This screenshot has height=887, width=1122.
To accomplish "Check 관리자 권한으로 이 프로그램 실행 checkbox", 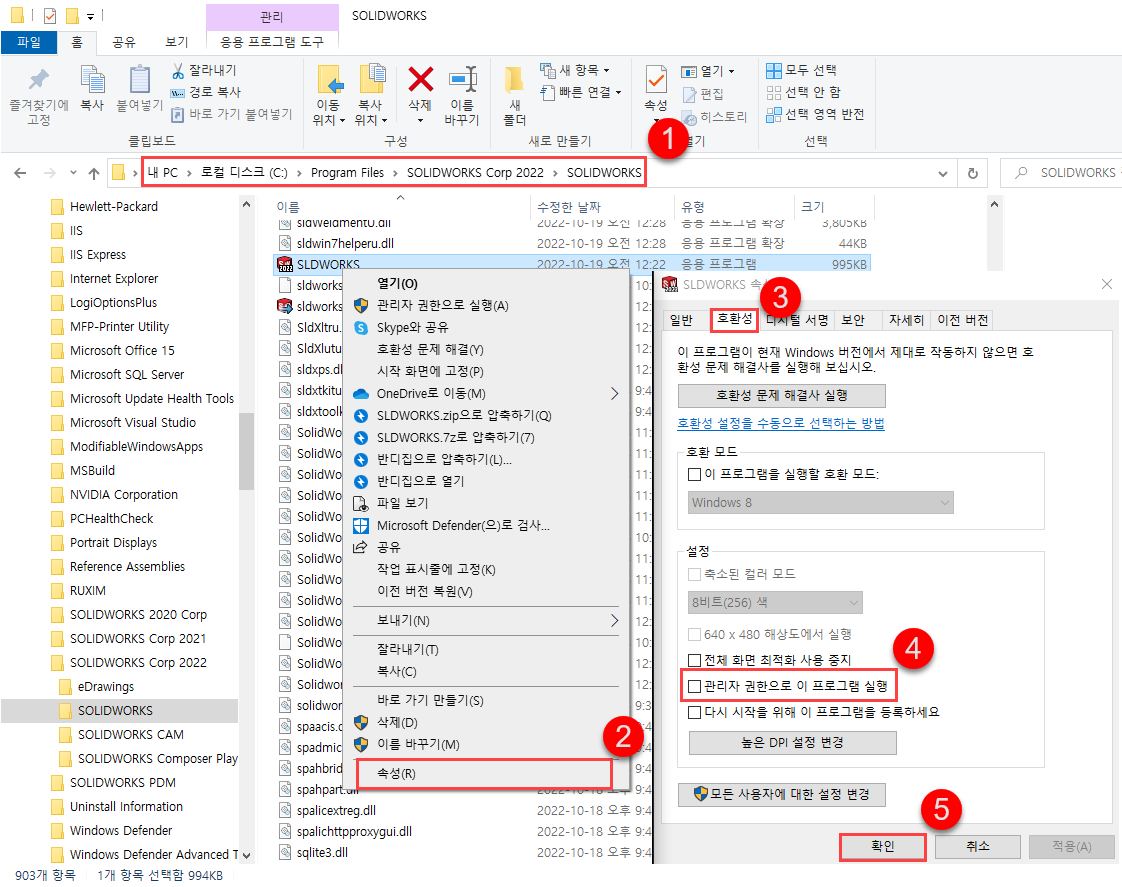I will (694, 686).
